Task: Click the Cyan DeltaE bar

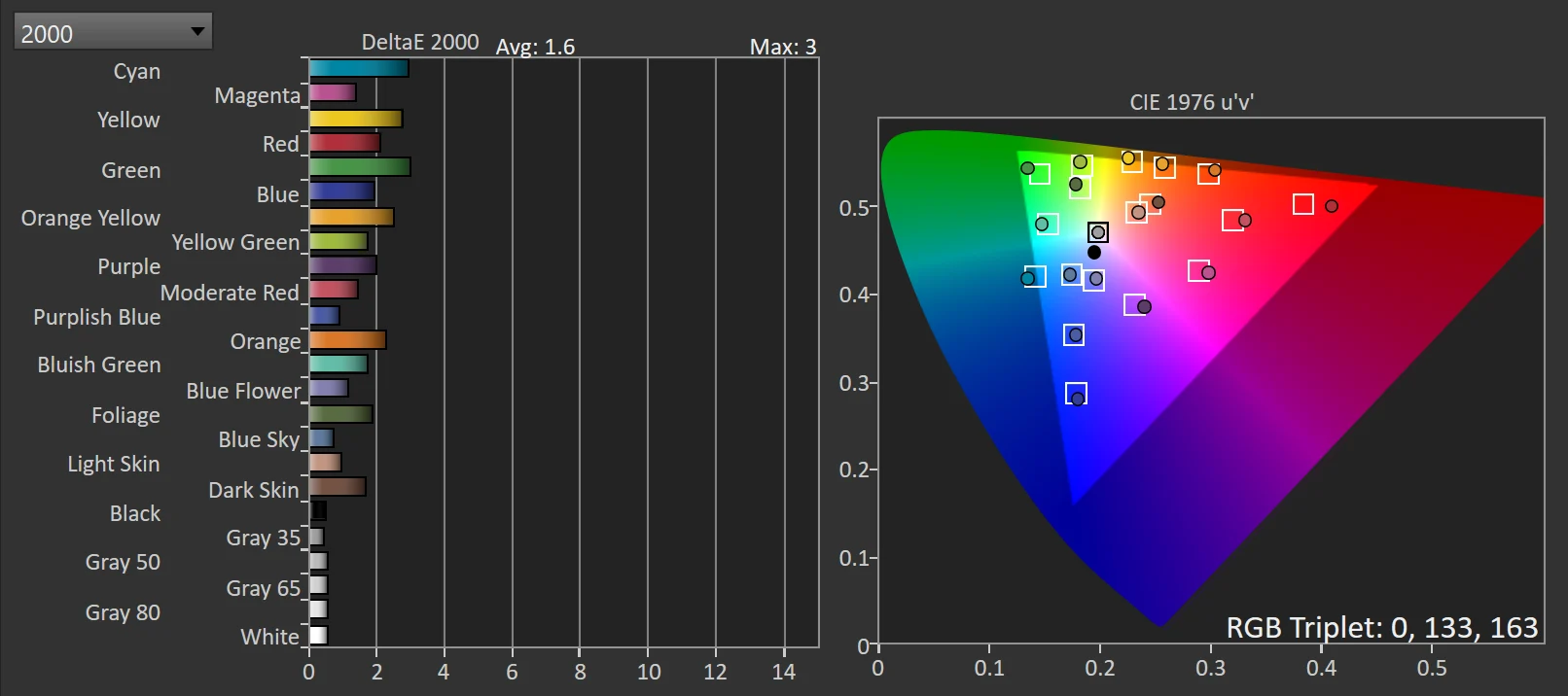Action: 358,68
